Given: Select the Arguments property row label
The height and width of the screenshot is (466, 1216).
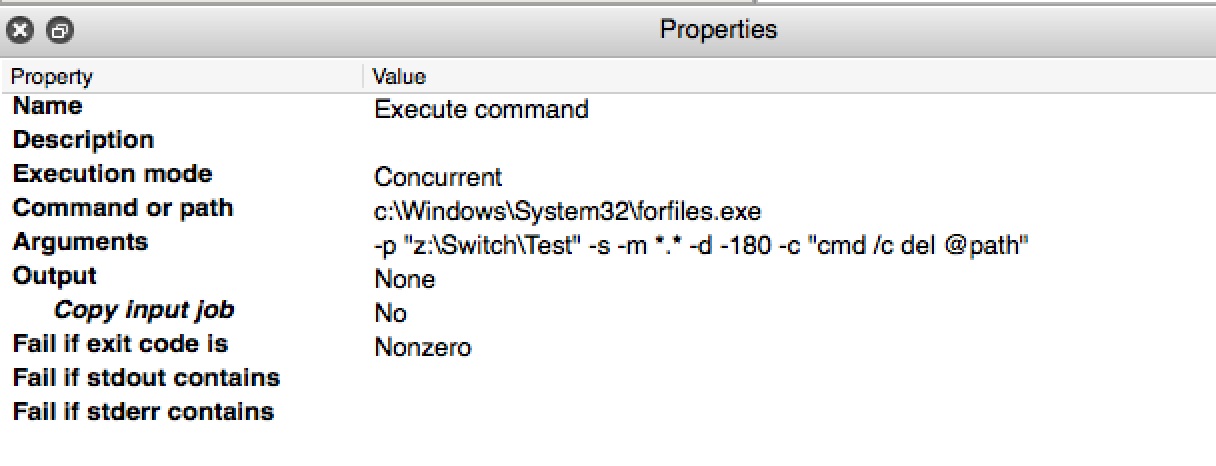Looking at the screenshot, I should [x=80, y=242].
